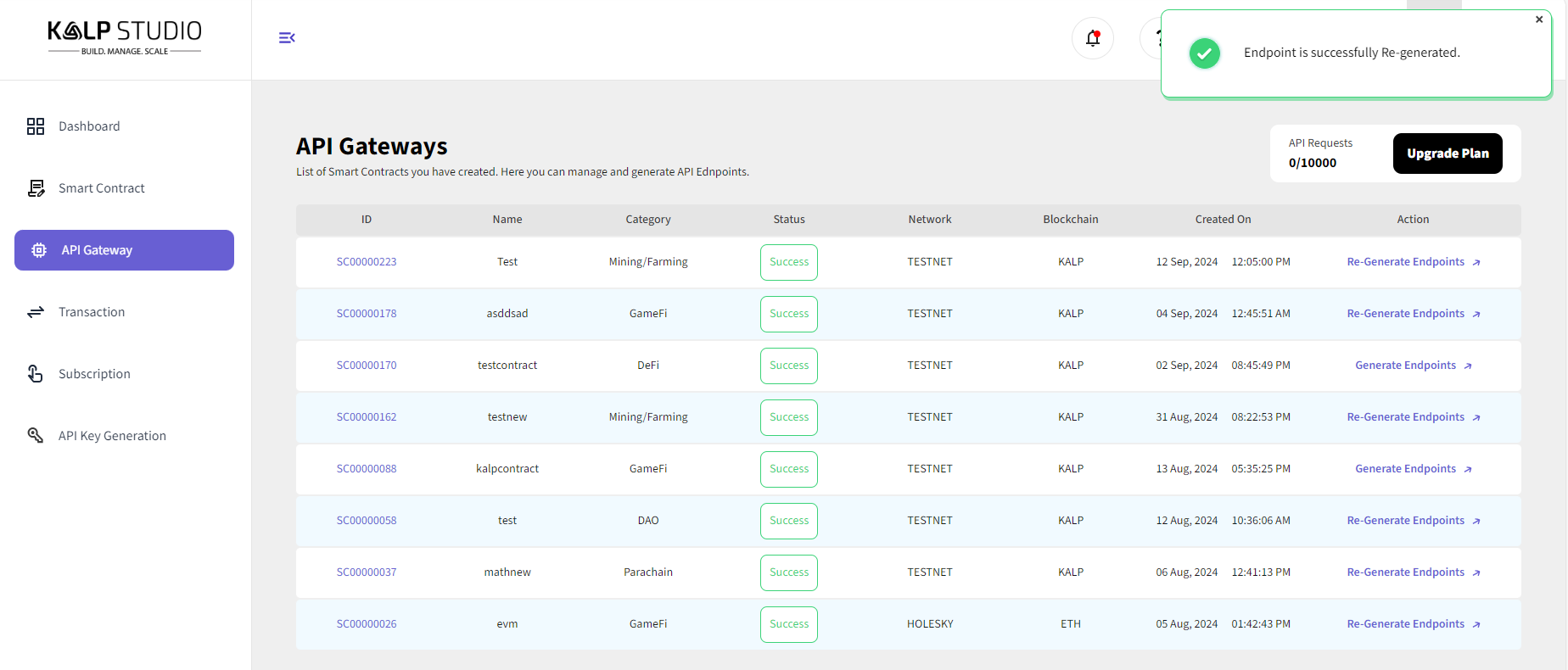Screen dimensions: 1568x670
Task: Click the Transaction arrows icon
Action: (x=36, y=312)
